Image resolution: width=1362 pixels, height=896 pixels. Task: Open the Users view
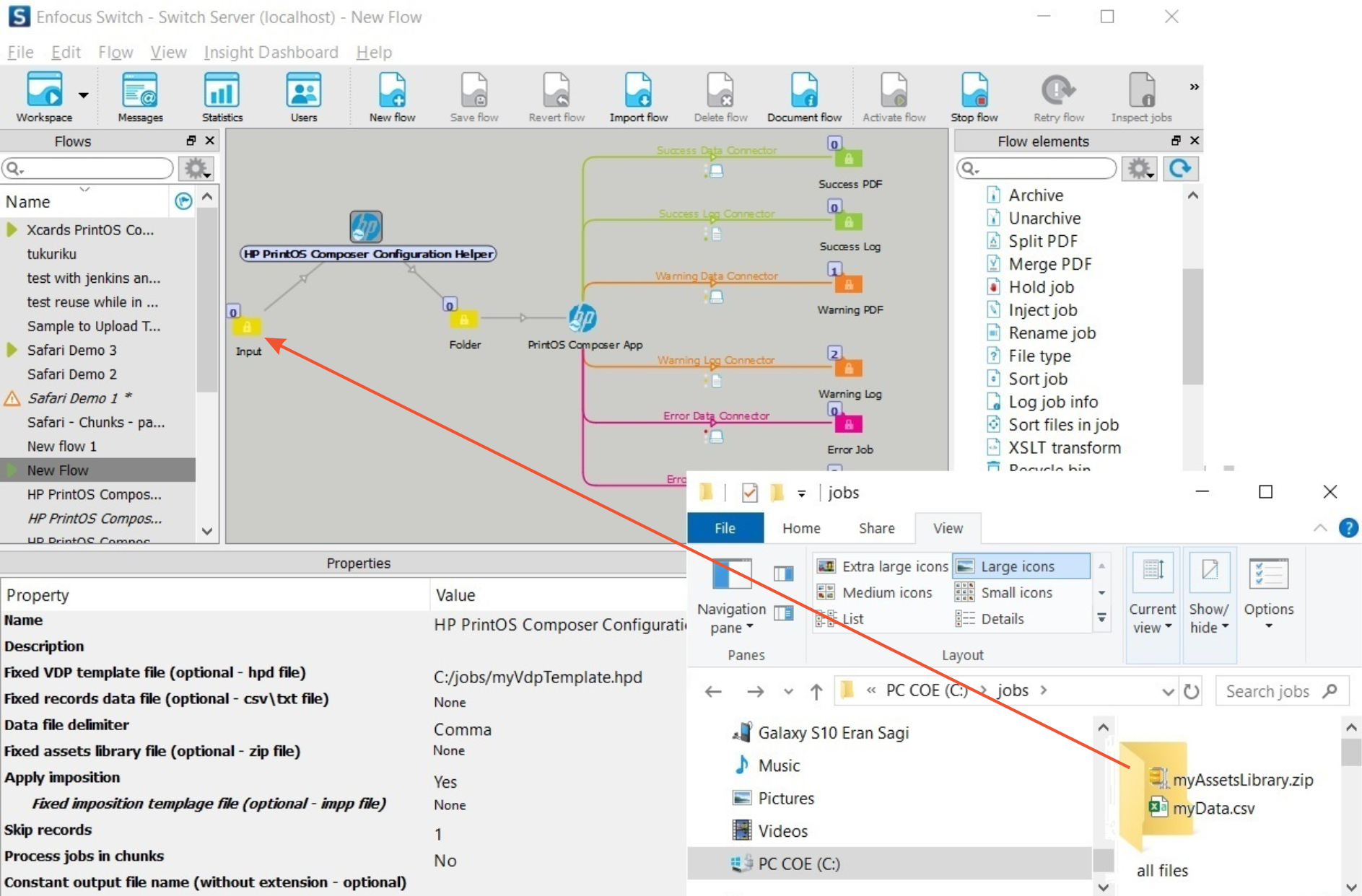304,97
